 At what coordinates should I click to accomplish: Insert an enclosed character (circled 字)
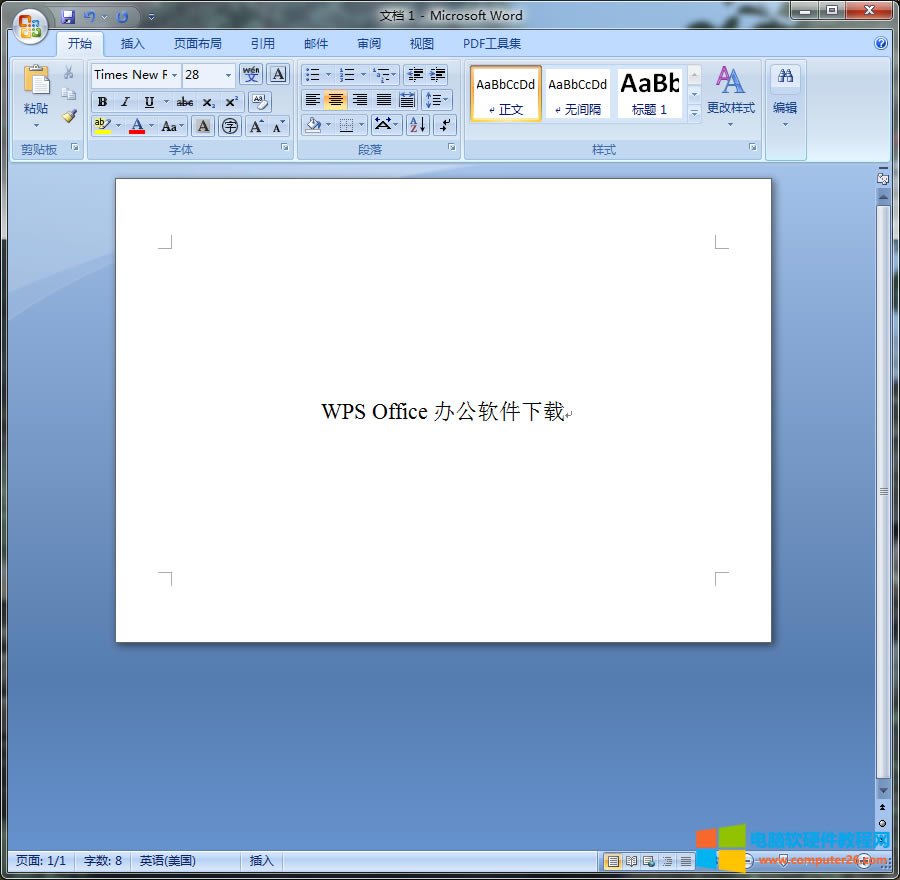click(230, 126)
